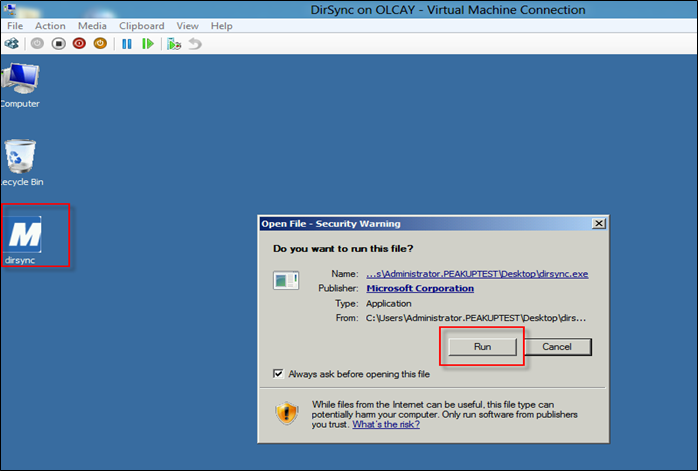Screen dimensions: 698x471
Task: Click the green Reset/resume icon
Action: pyautogui.click(x=148, y=44)
